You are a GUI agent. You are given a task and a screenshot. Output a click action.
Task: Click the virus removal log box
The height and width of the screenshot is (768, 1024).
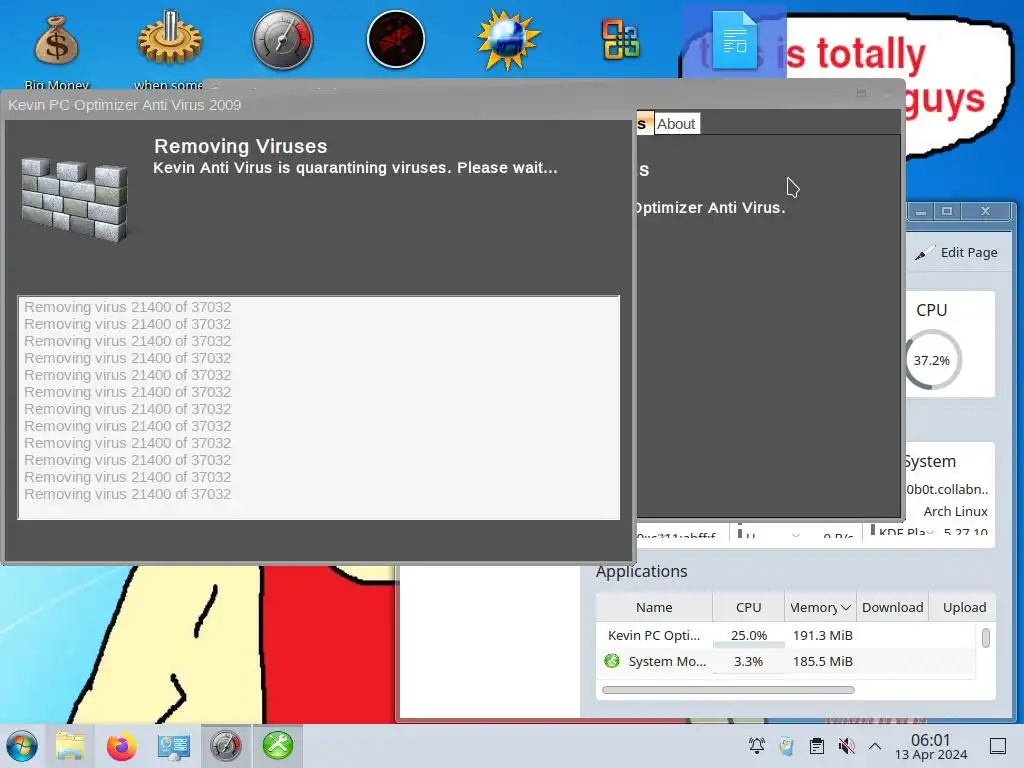pos(319,408)
